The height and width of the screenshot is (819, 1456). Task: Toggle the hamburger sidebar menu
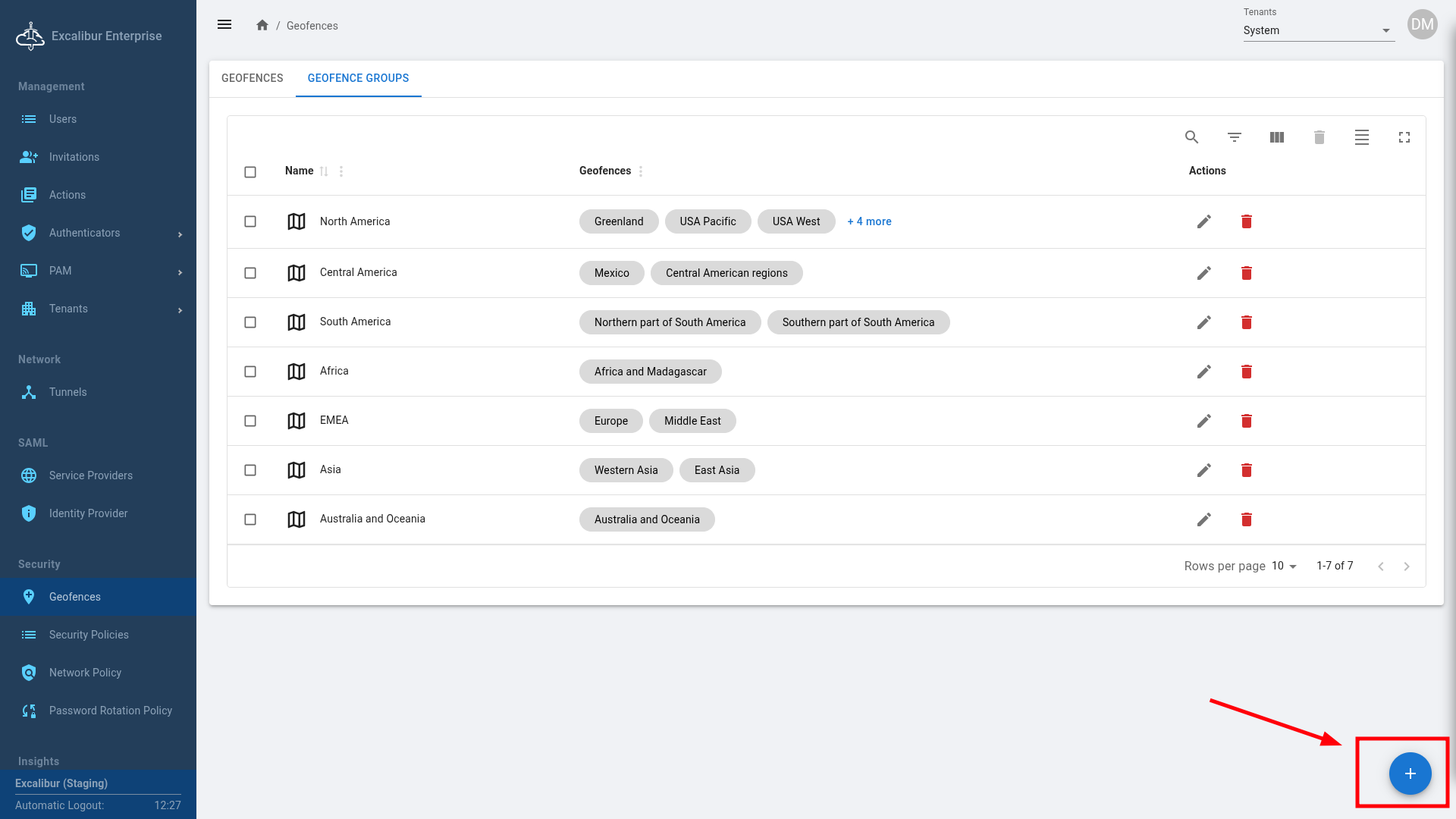(x=224, y=25)
